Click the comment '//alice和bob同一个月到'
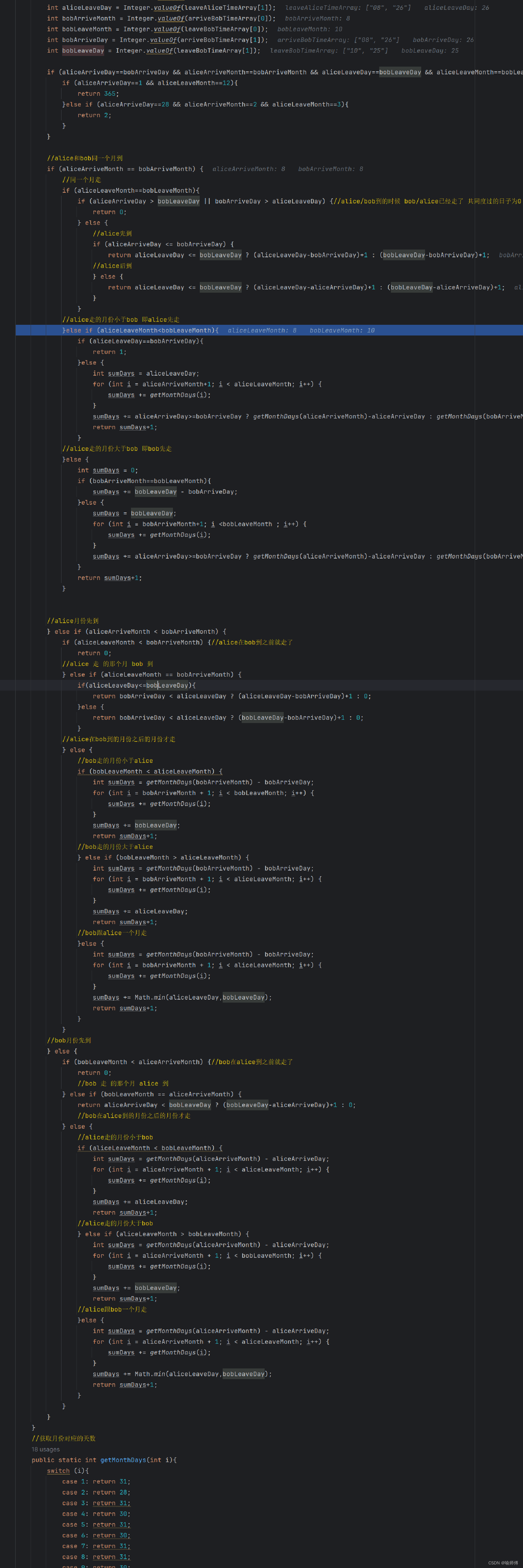Image resolution: width=523 pixels, height=1568 pixels. tap(85, 158)
